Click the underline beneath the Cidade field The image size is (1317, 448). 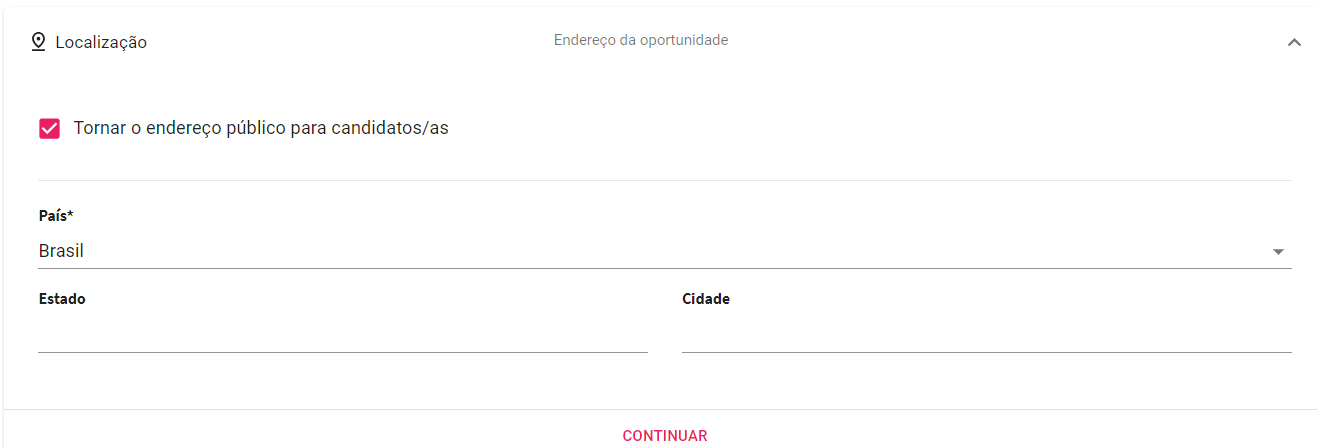click(987, 352)
